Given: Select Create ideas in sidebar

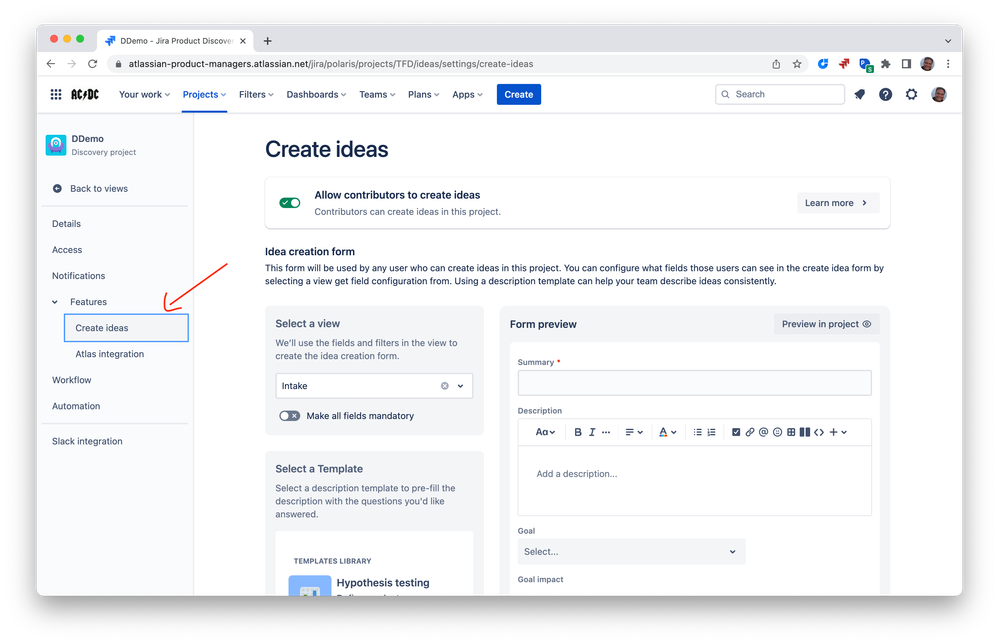Looking at the screenshot, I should click(126, 328).
